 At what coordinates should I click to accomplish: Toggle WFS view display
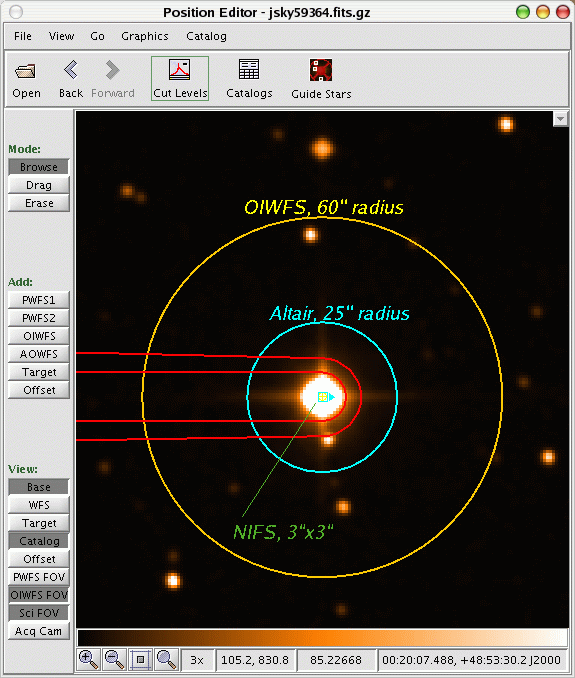pos(38,505)
